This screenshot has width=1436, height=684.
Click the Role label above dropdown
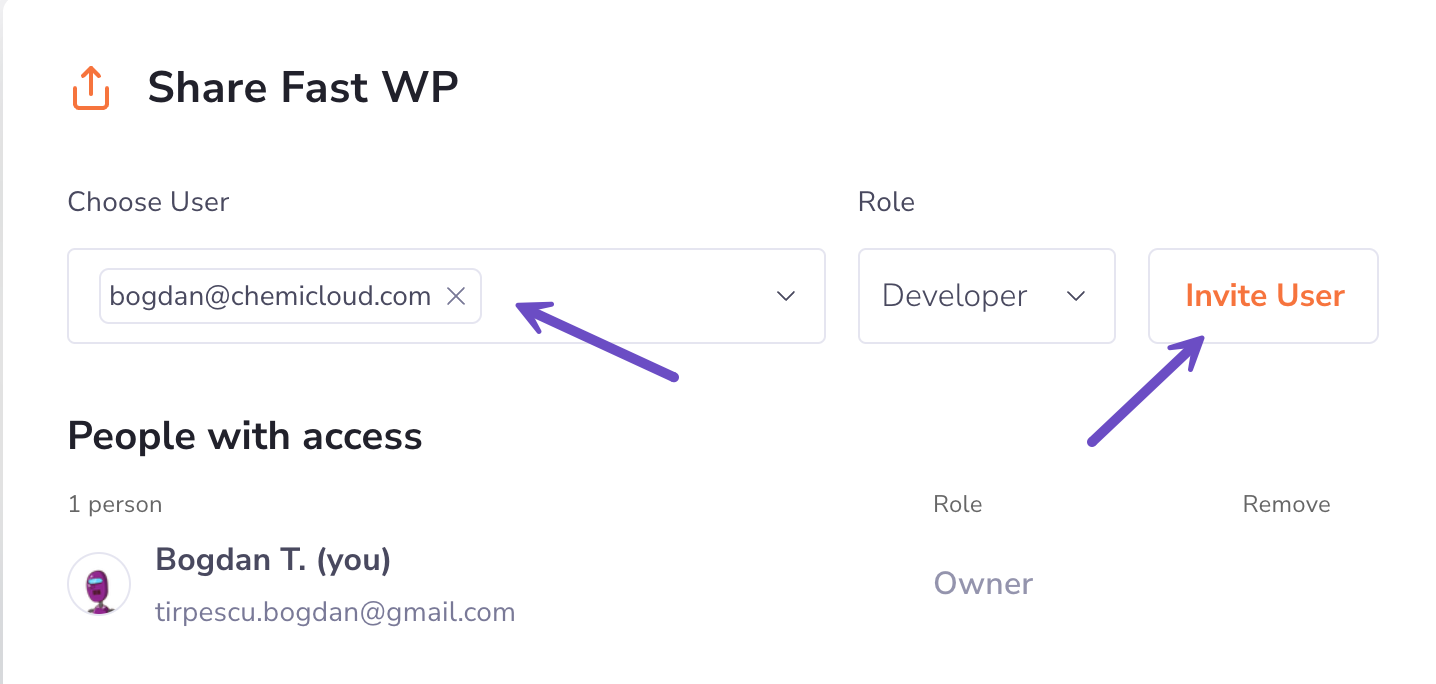point(886,202)
